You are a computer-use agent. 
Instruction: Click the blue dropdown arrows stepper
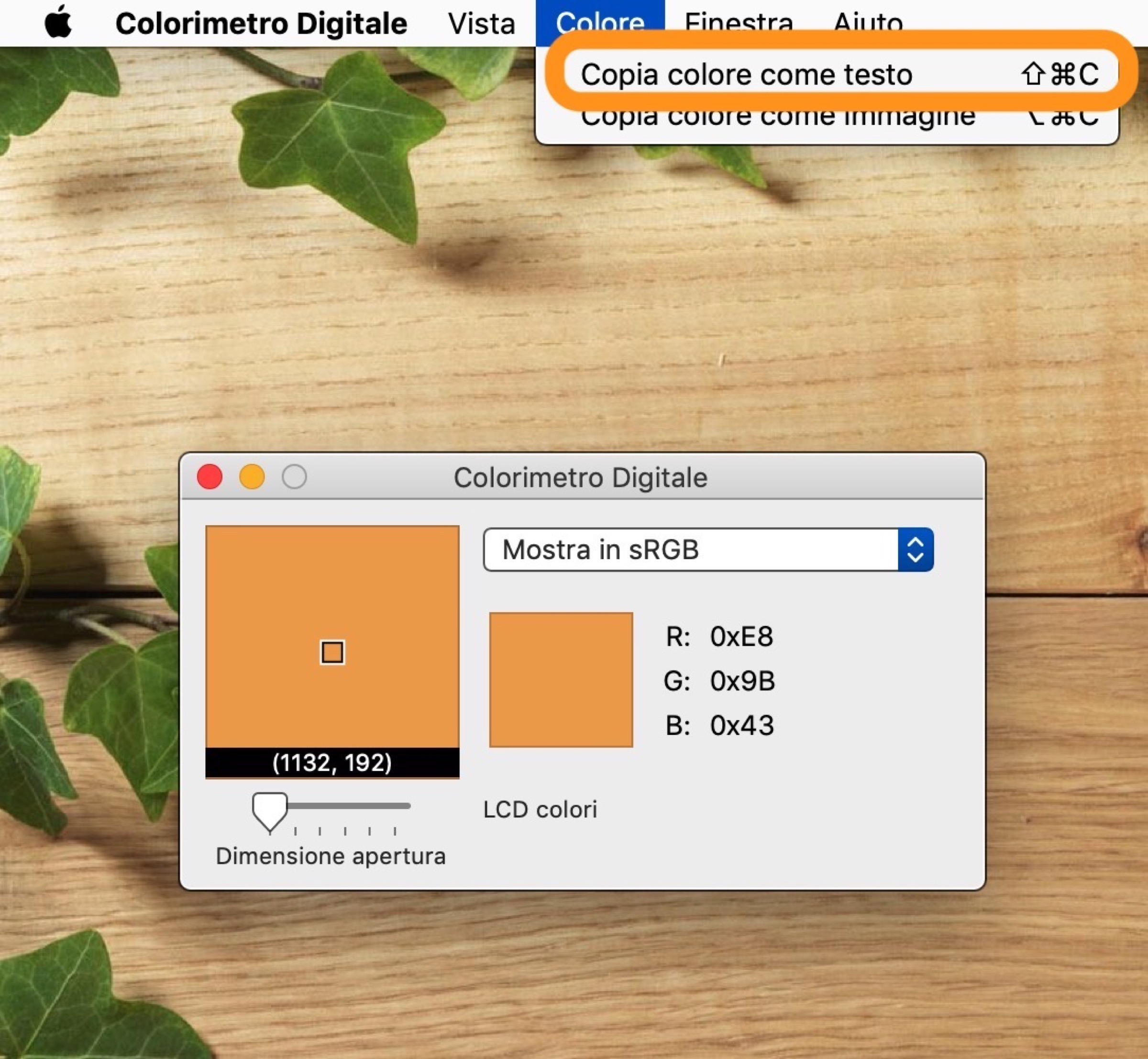916,550
